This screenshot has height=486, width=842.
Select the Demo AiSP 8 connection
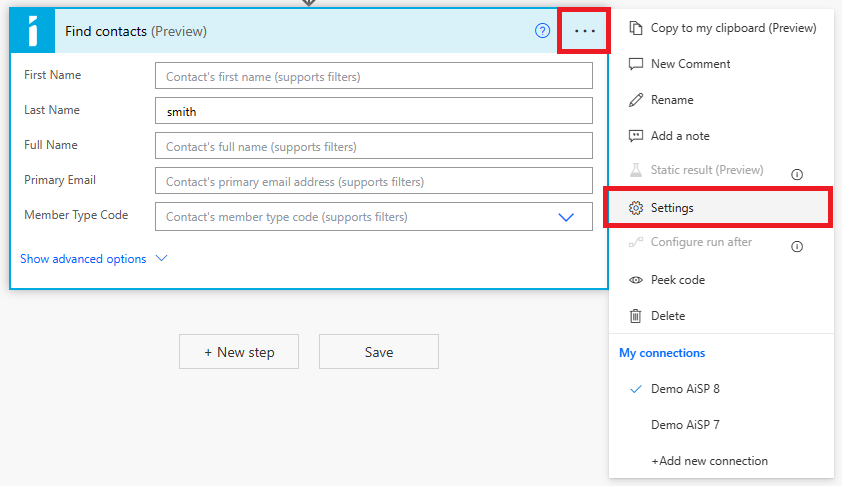pos(685,389)
